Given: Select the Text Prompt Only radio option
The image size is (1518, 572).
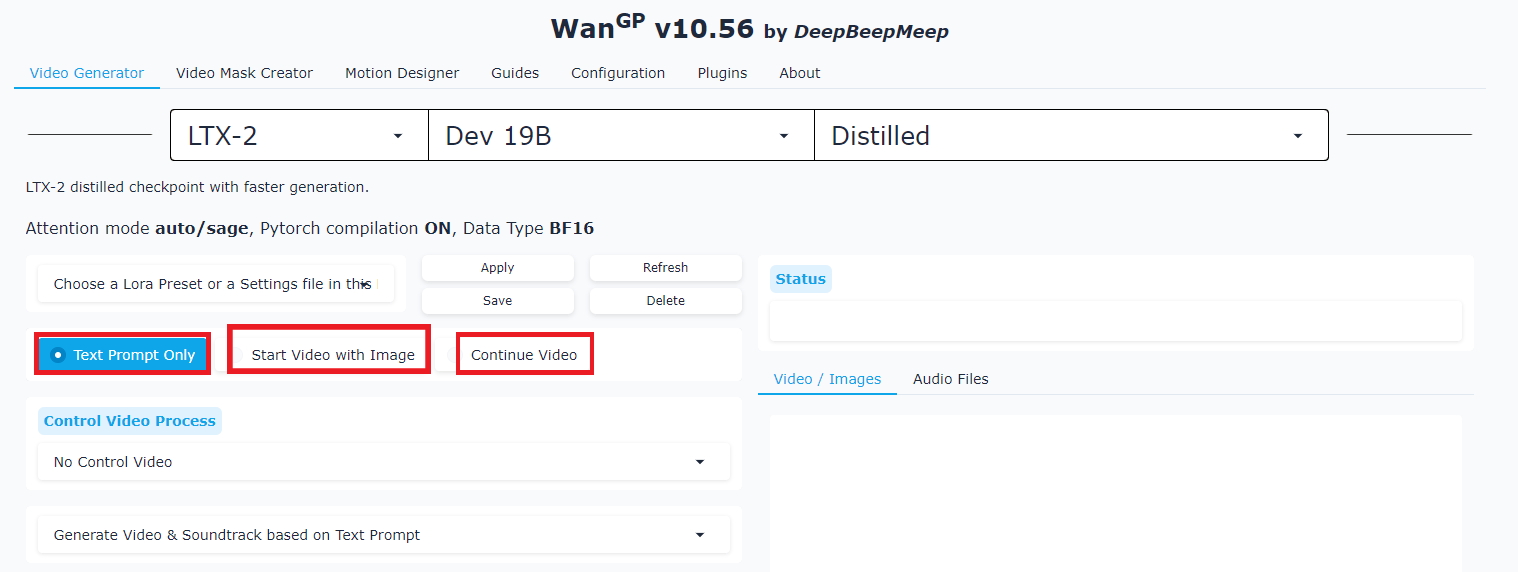Looking at the screenshot, I should 123,355.
